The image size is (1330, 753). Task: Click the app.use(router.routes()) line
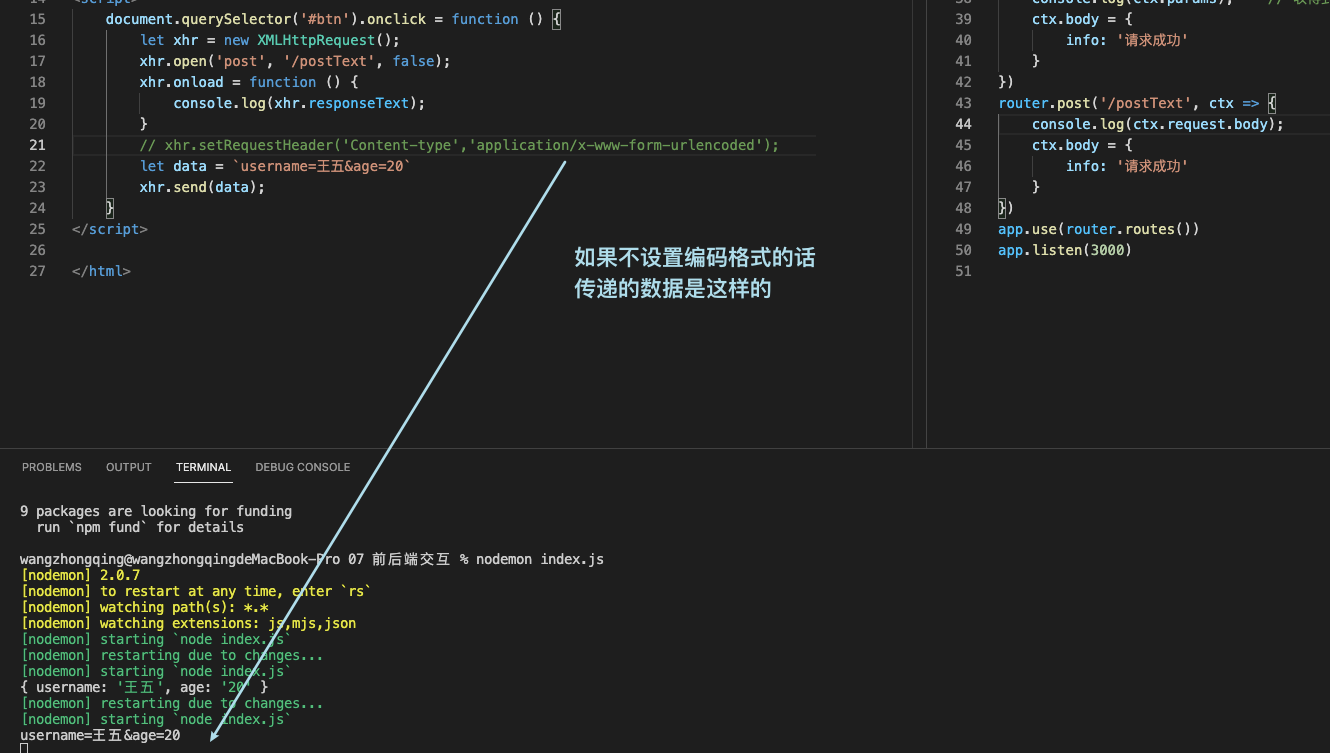[x=1098, y=229]
